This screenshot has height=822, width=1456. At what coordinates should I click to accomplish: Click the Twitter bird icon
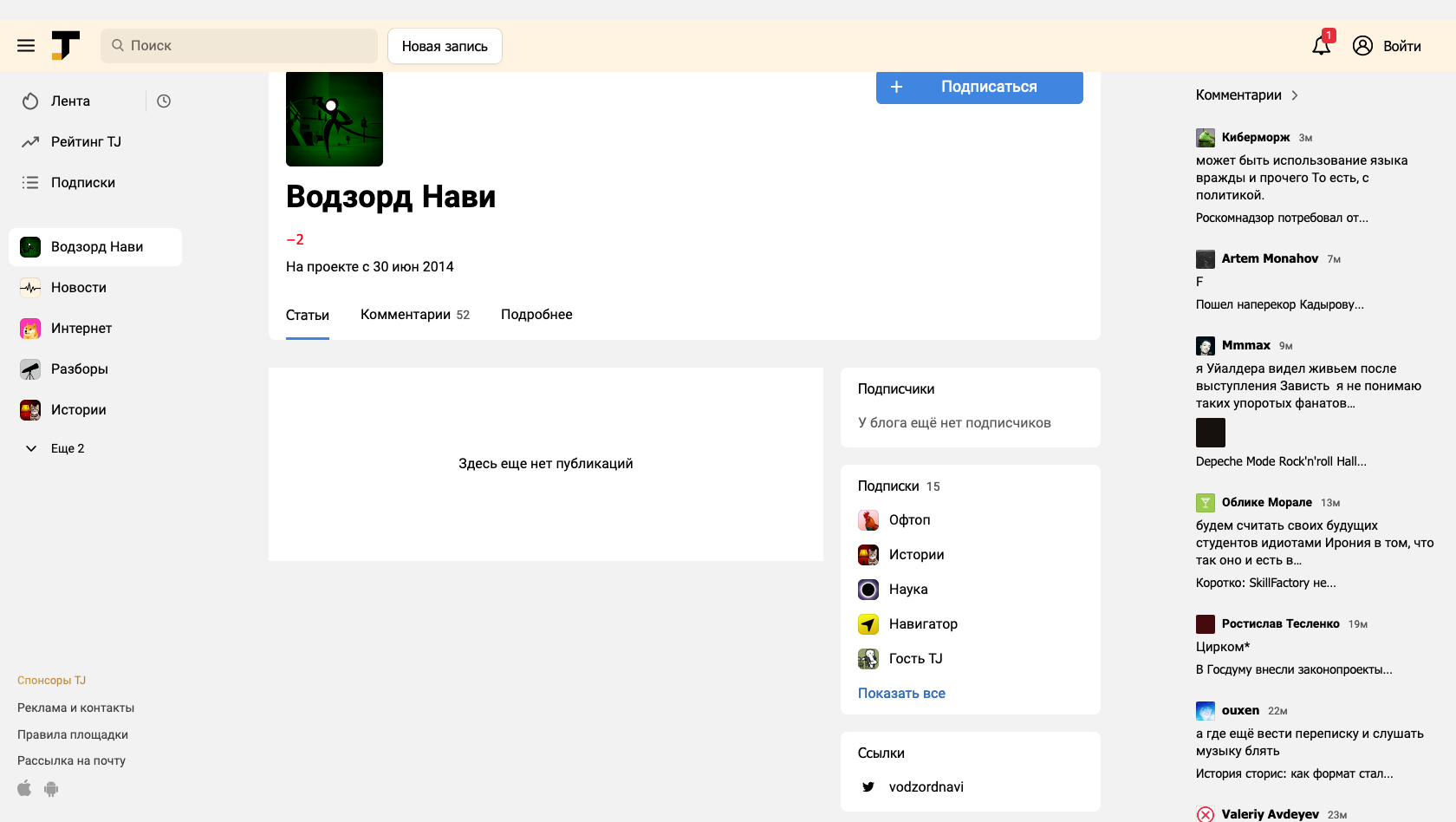click(868, 787)
